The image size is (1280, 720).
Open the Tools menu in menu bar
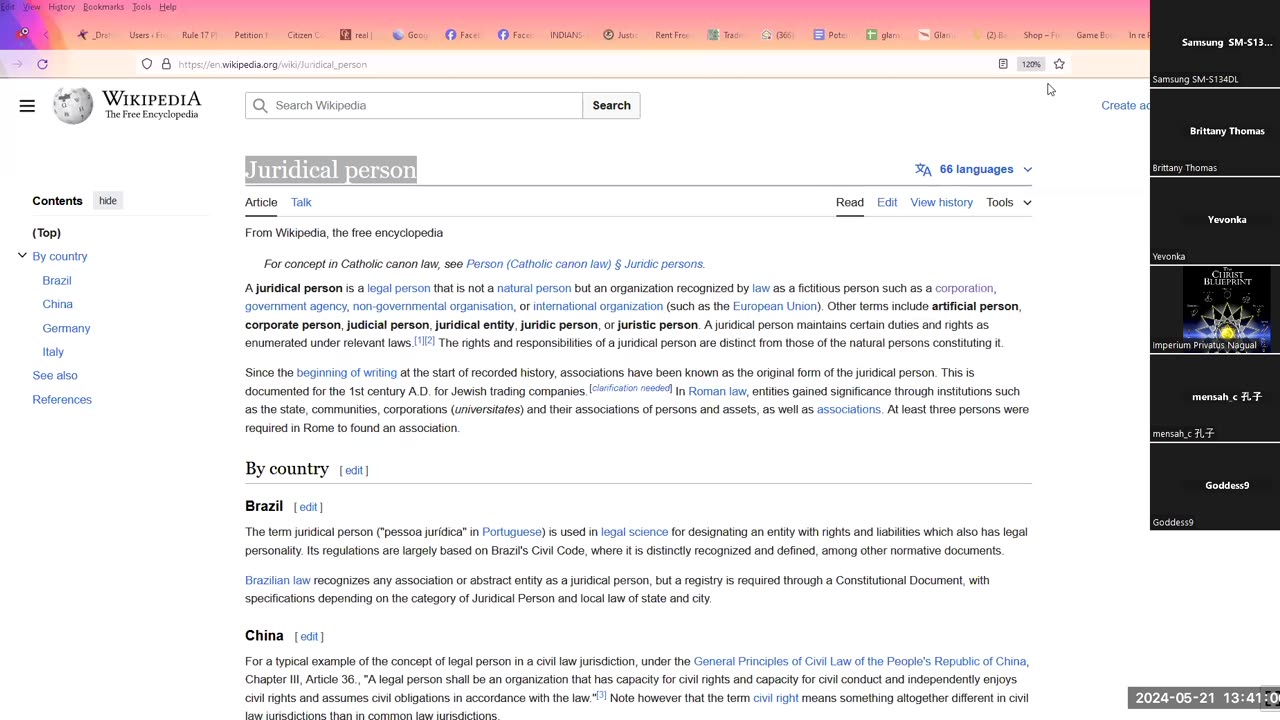pos(141,7)
